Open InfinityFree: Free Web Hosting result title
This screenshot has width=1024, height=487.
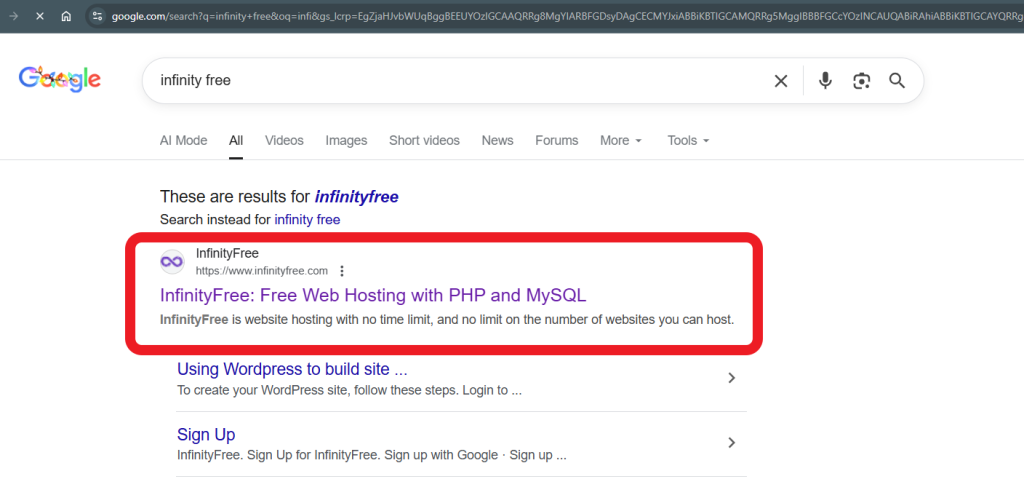pos(372,295)
